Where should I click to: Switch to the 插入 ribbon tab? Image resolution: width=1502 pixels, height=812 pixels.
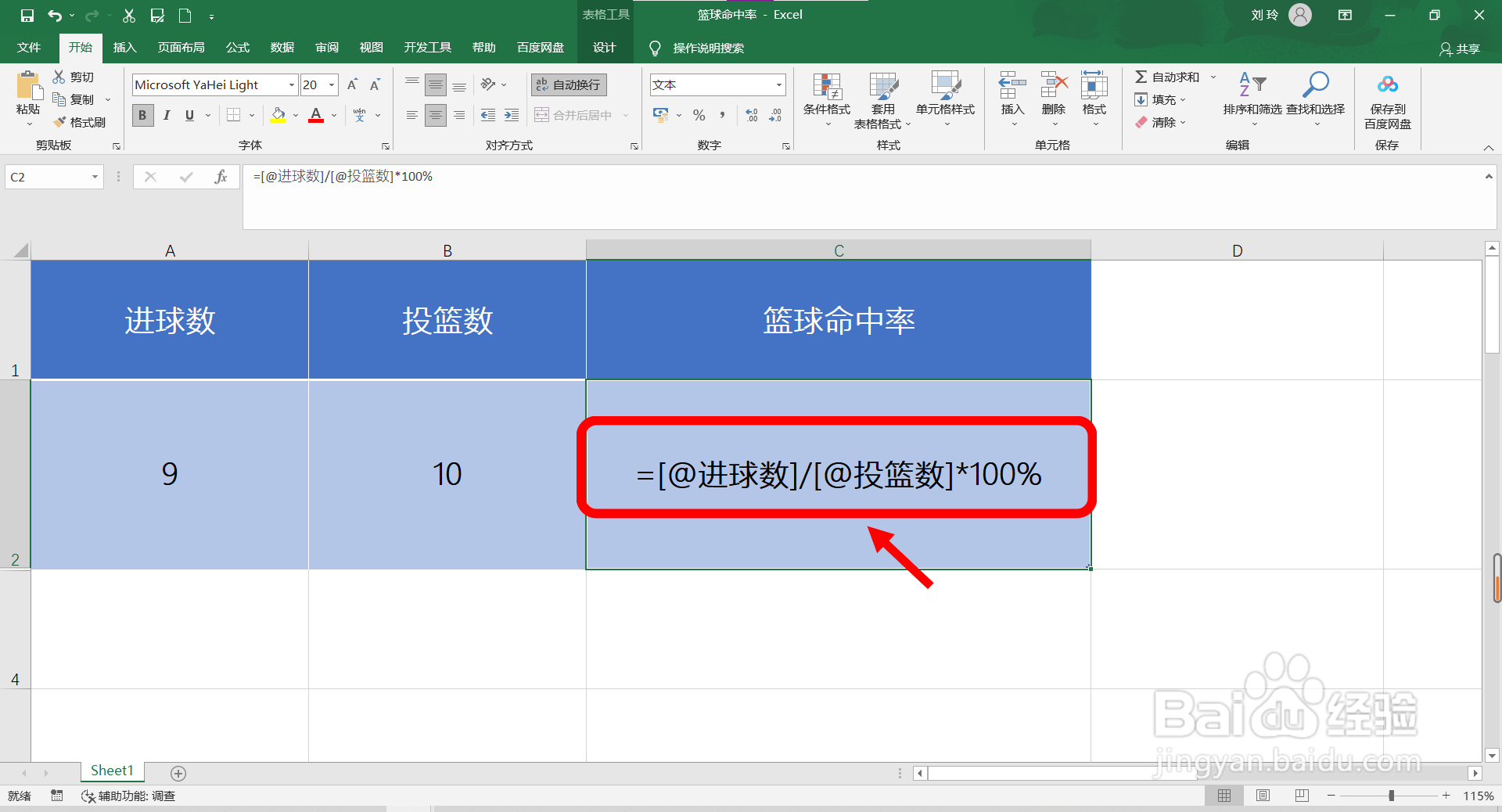coord(124,47)
